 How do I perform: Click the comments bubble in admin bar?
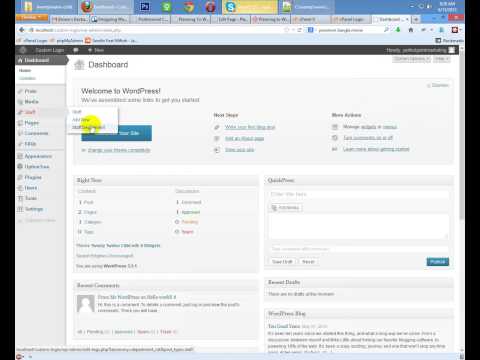76,50
